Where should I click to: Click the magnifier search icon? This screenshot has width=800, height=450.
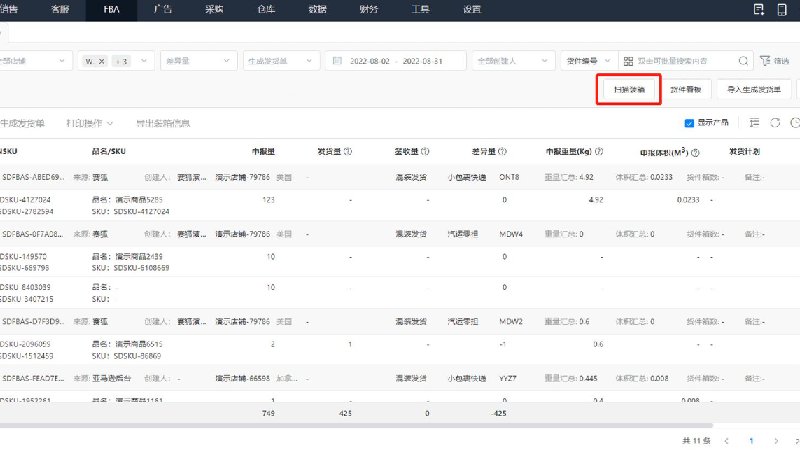pos(743,61)
